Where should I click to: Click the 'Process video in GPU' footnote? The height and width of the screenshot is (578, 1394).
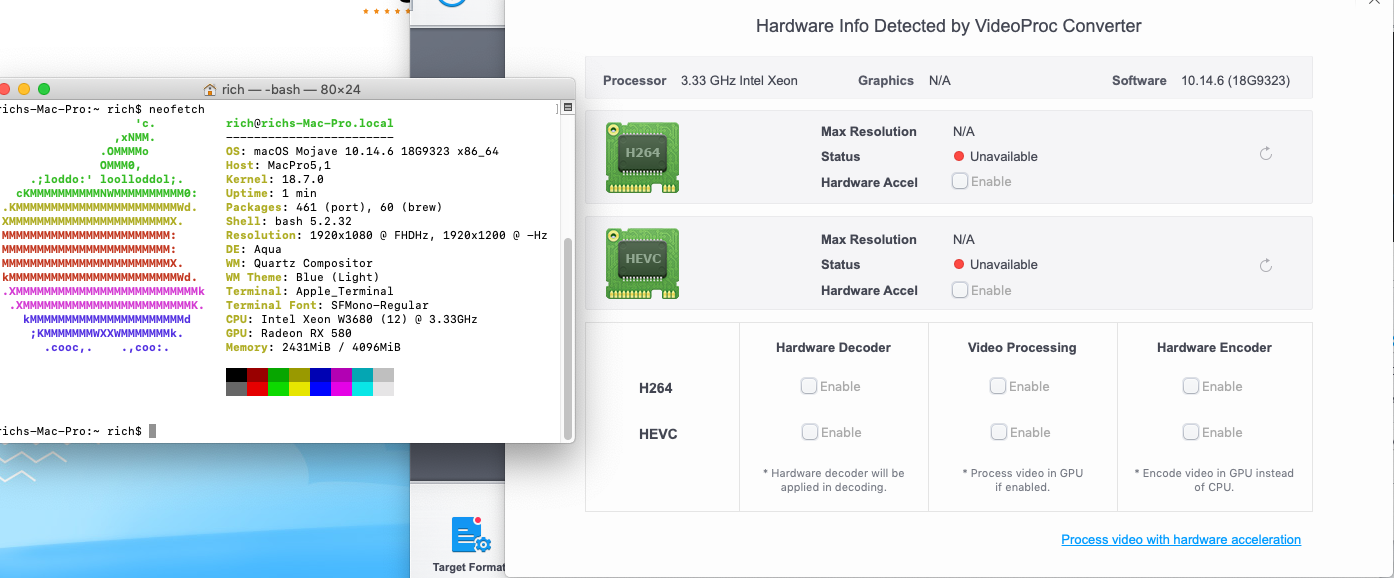[x=1022, y=480]
